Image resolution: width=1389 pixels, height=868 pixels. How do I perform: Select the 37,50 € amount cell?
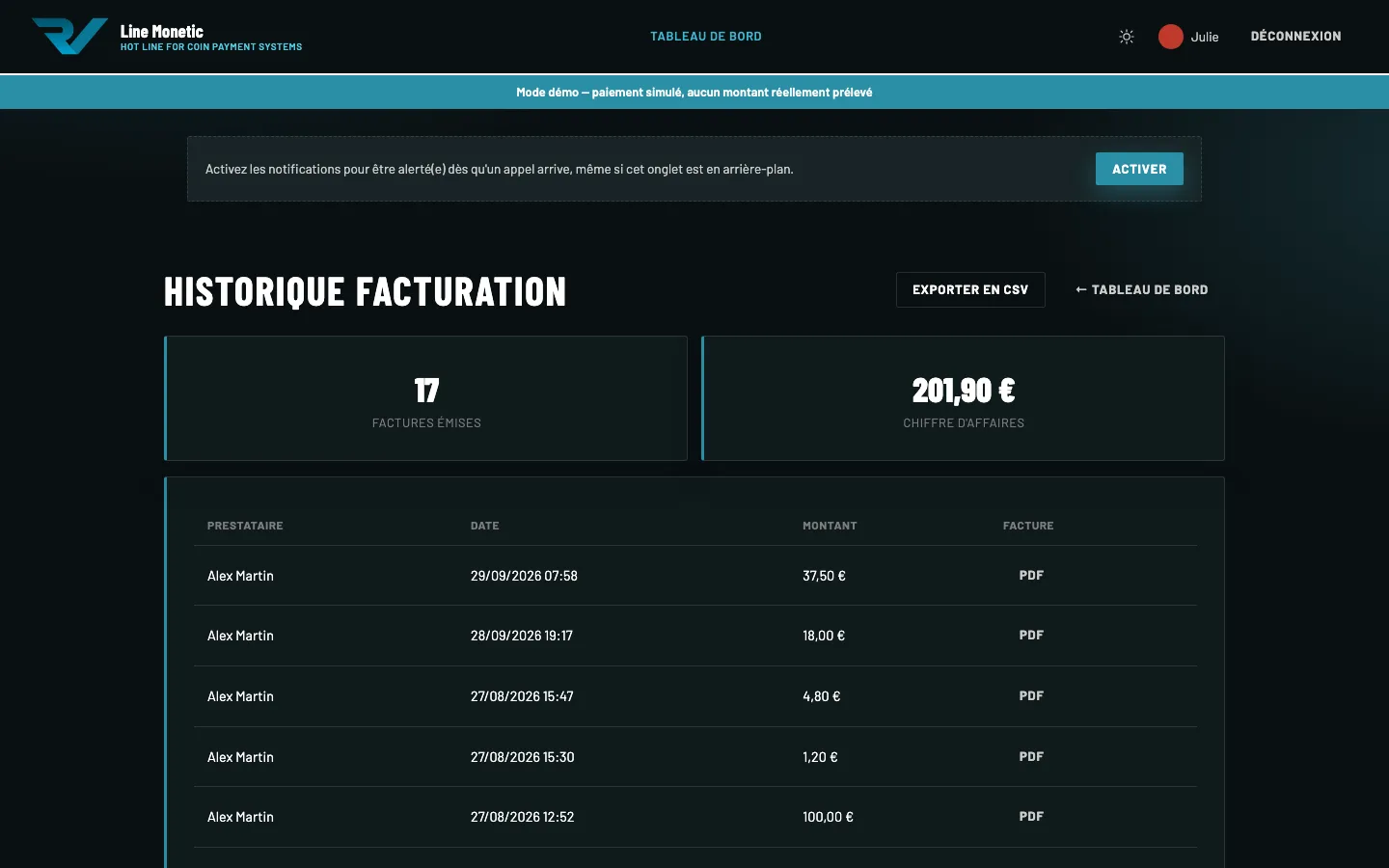coord(824,576)
